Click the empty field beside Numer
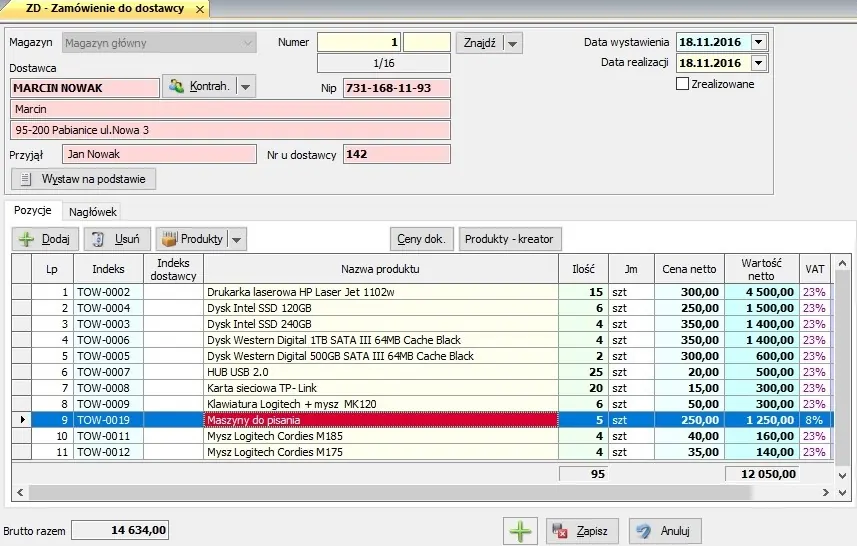Viewport: 857px width, 546px height. point(427,42)
